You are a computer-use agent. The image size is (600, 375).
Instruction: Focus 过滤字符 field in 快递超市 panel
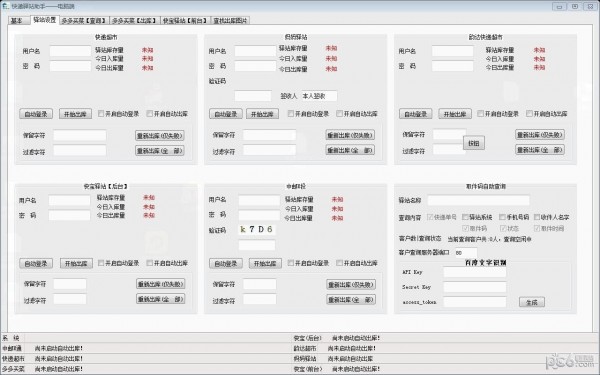[x=80, y=150]
